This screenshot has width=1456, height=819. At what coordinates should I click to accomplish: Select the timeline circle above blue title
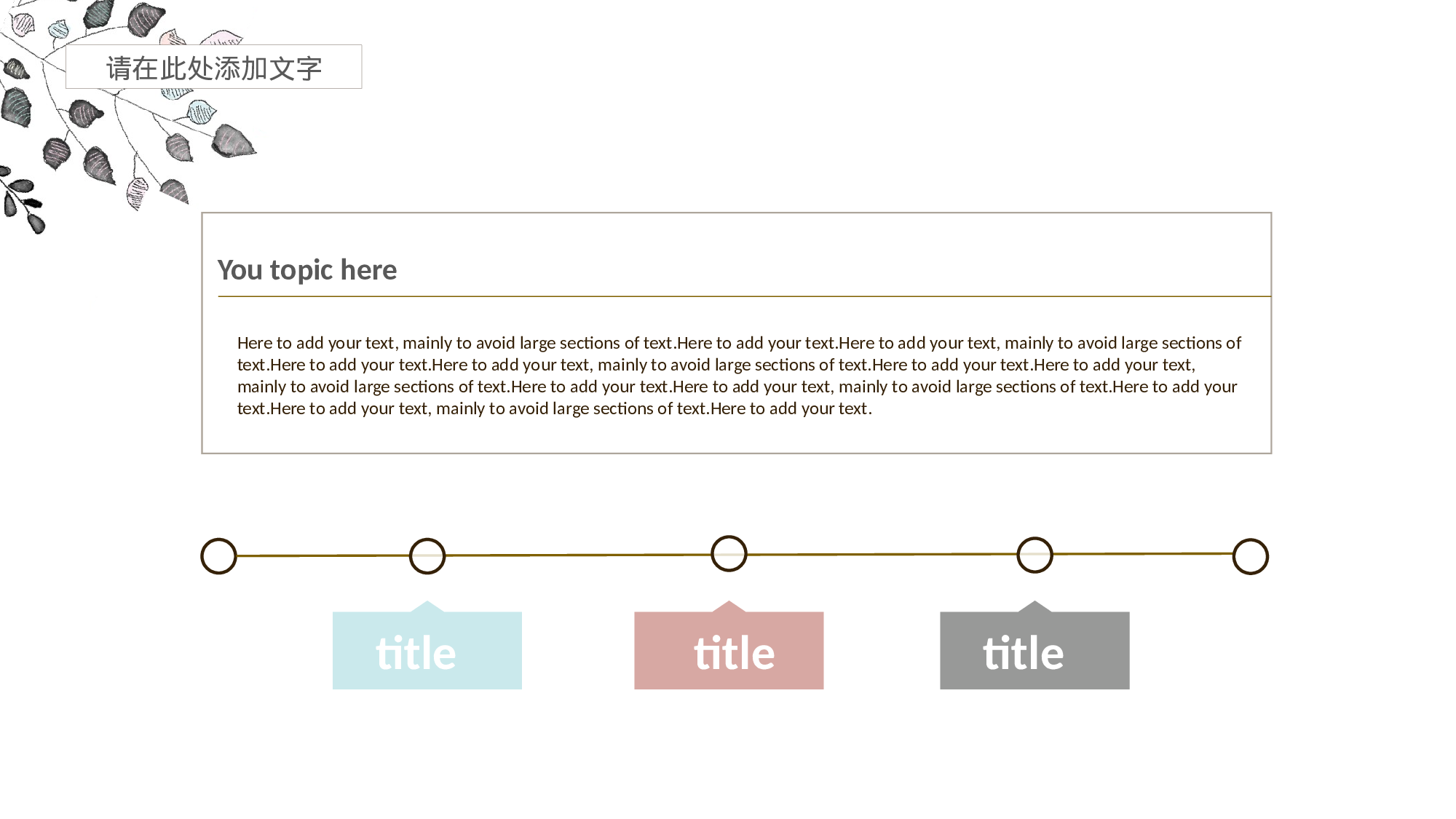click(x=427, y=556)
